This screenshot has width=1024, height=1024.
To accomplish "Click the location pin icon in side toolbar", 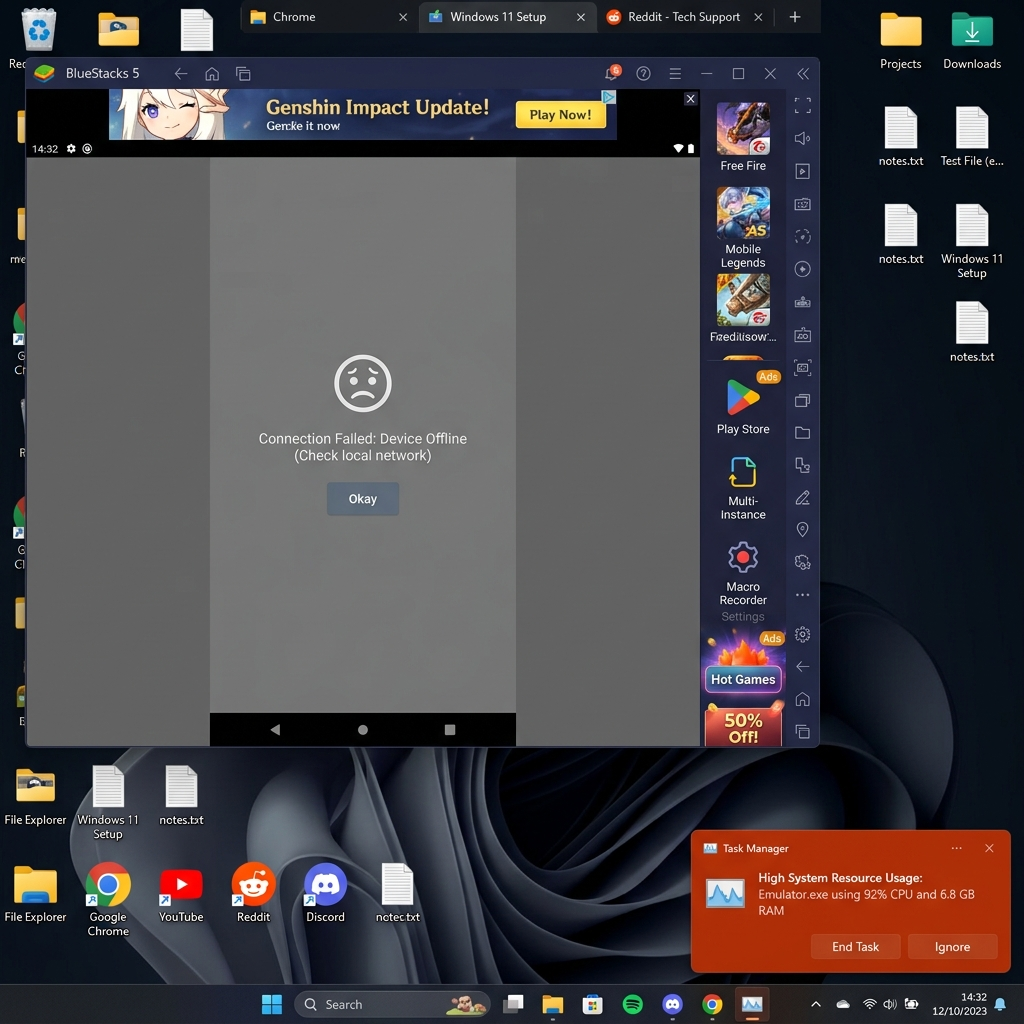I will coord(803,530).
